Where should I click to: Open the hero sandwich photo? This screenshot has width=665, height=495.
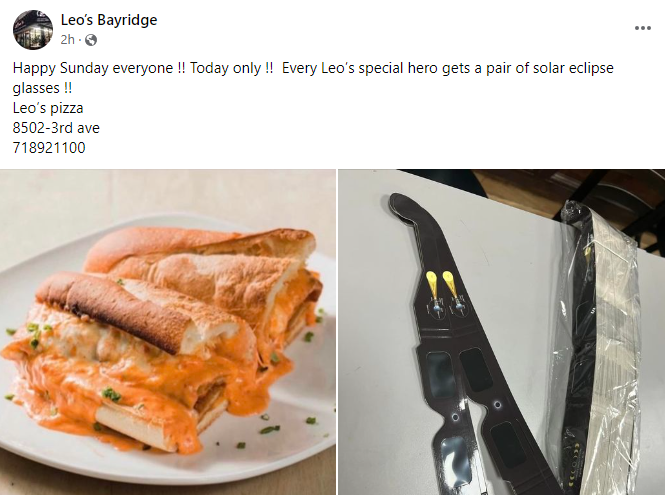click(x=168, y=332)
